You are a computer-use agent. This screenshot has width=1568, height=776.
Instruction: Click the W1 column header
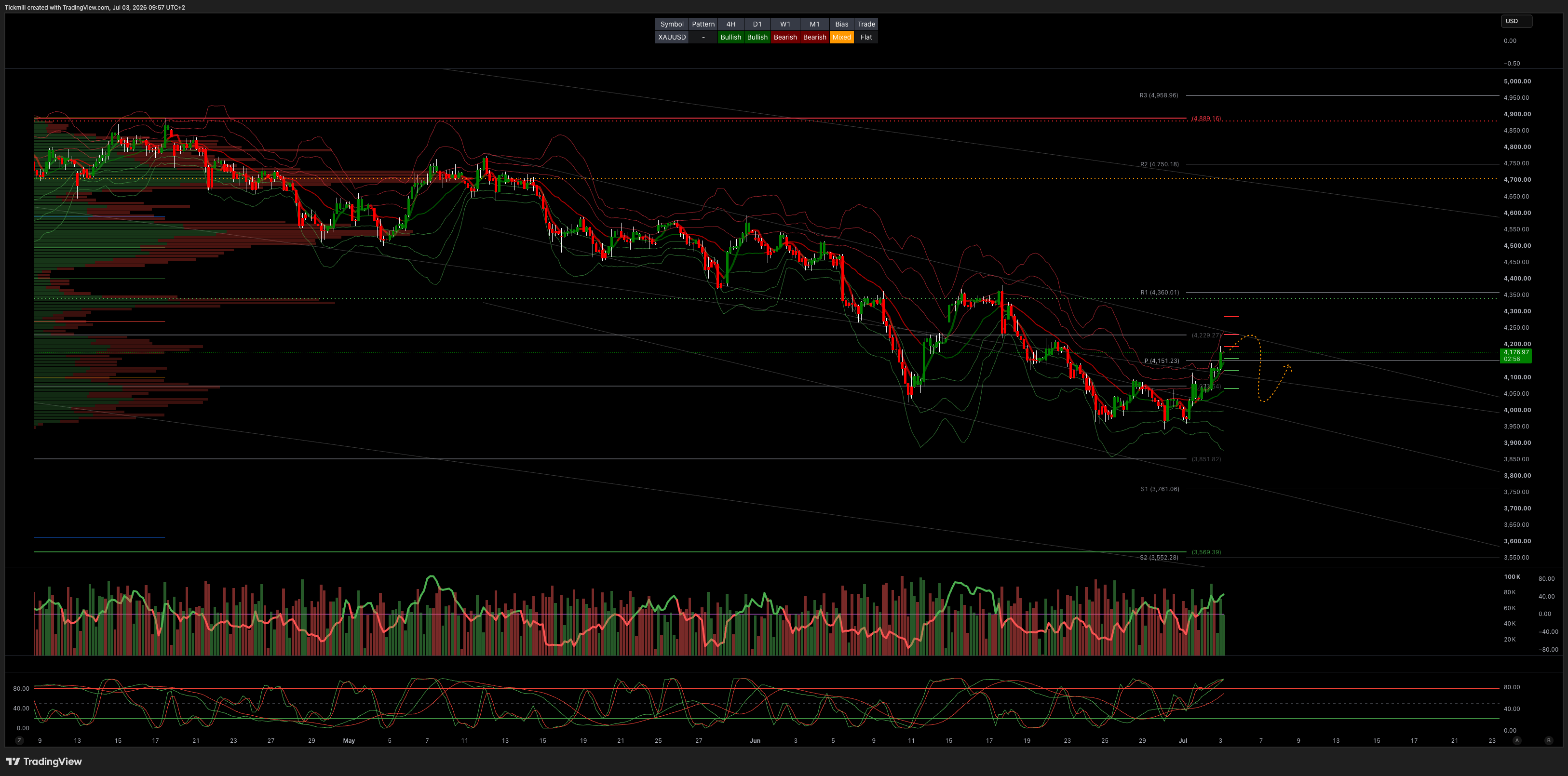click(785, 25)
